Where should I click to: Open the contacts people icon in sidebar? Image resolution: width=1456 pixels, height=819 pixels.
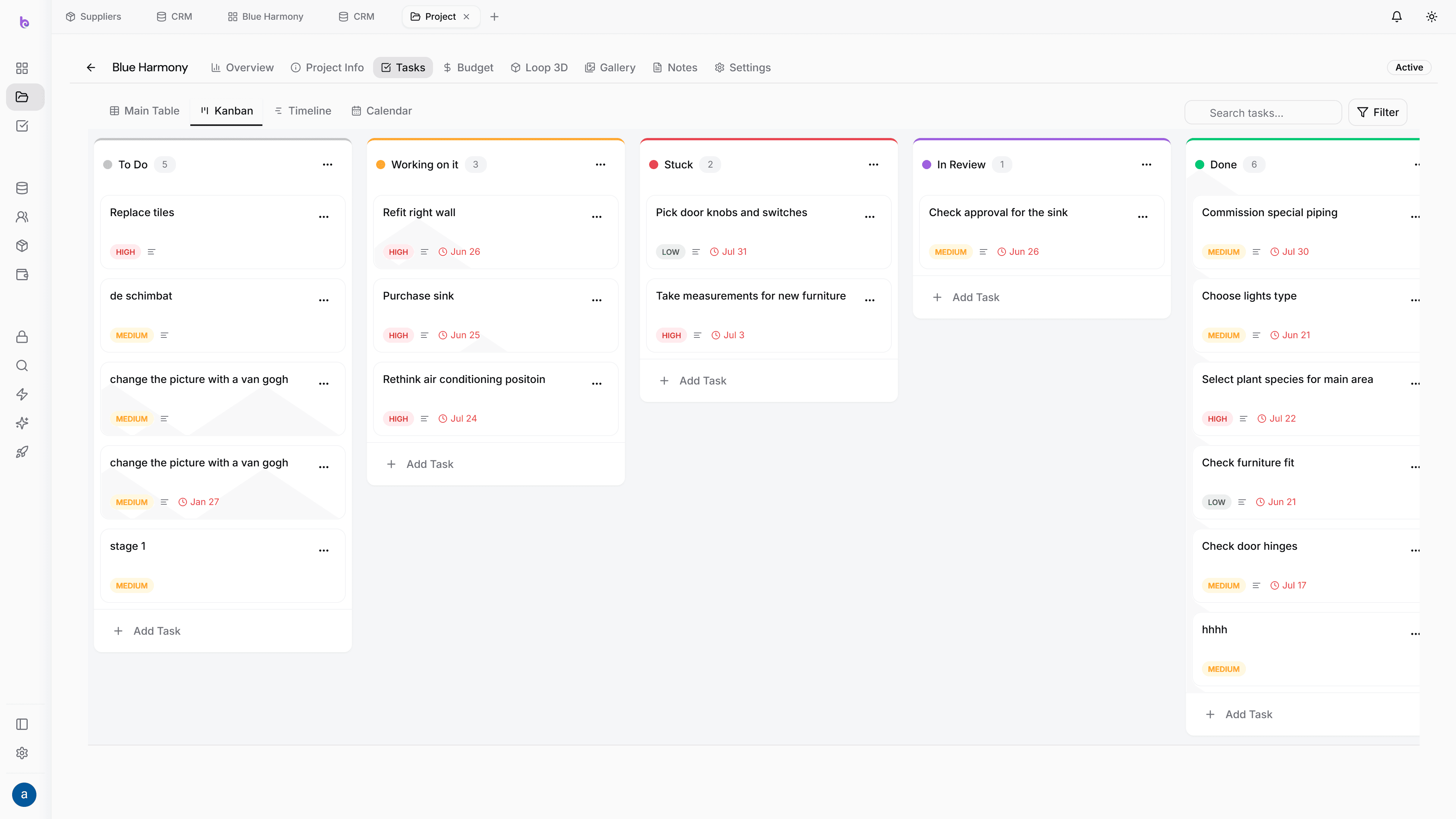point(22,217)
